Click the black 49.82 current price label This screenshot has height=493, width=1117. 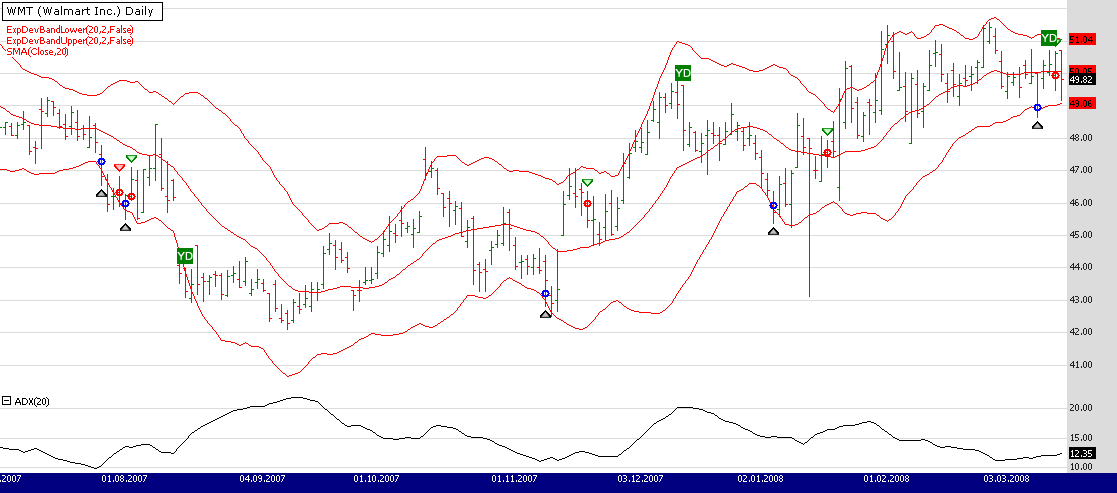tap(1081, 79)
